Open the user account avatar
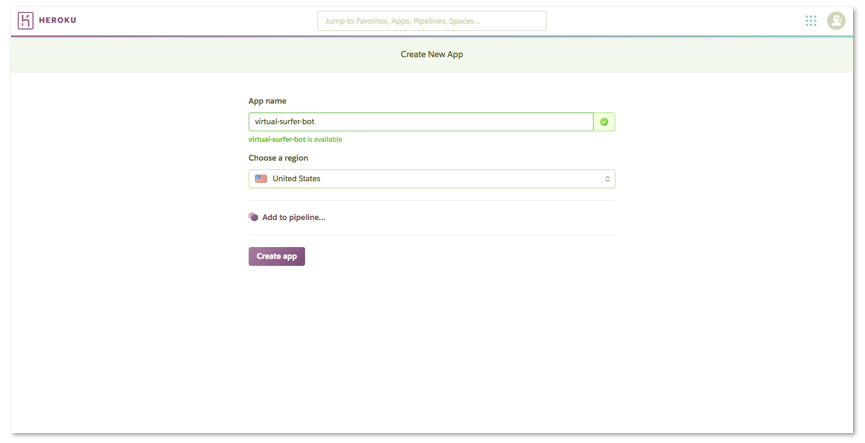 click(x=836, y=21)
